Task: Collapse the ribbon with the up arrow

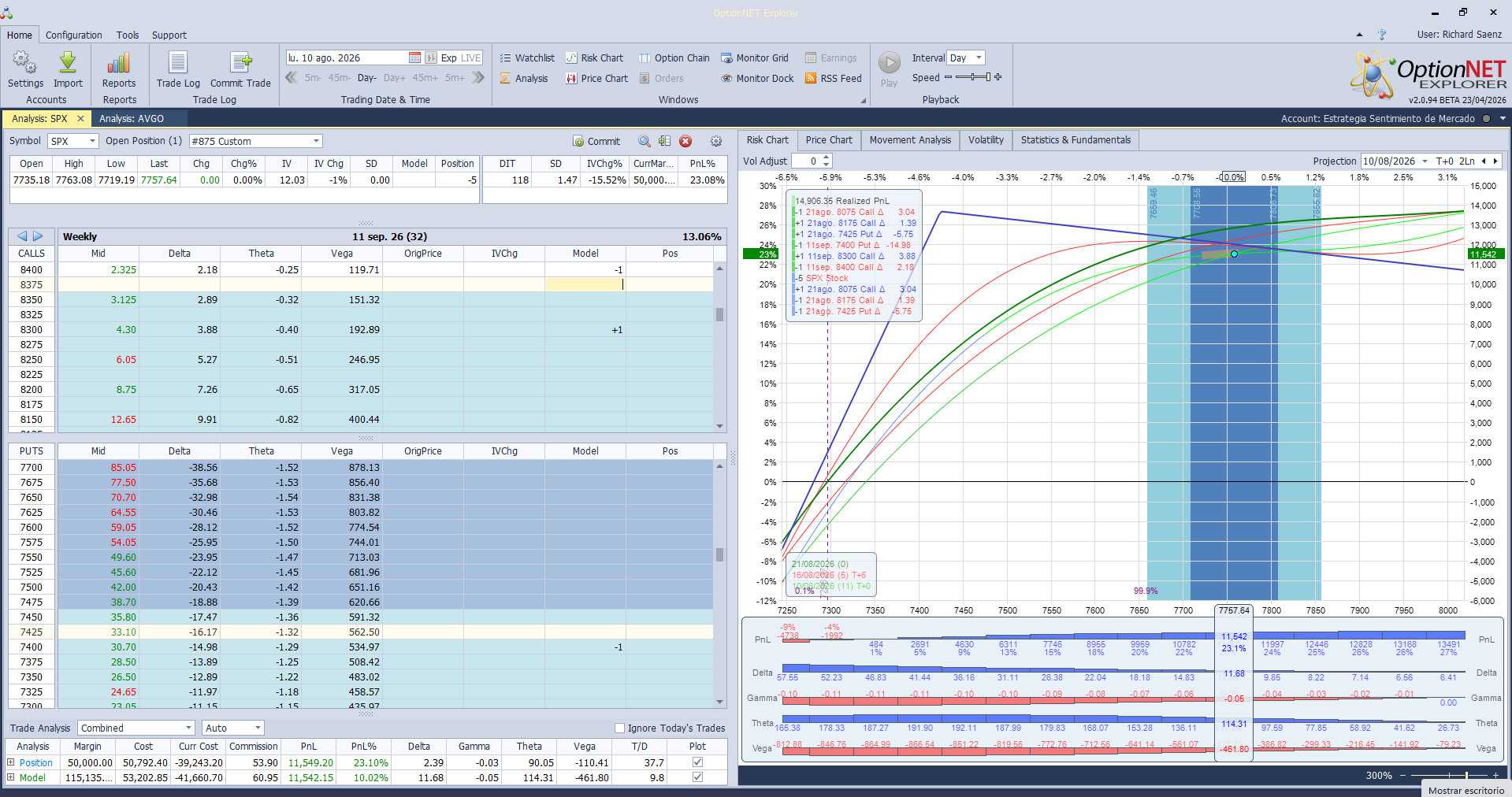Action: pos(1359,35)
